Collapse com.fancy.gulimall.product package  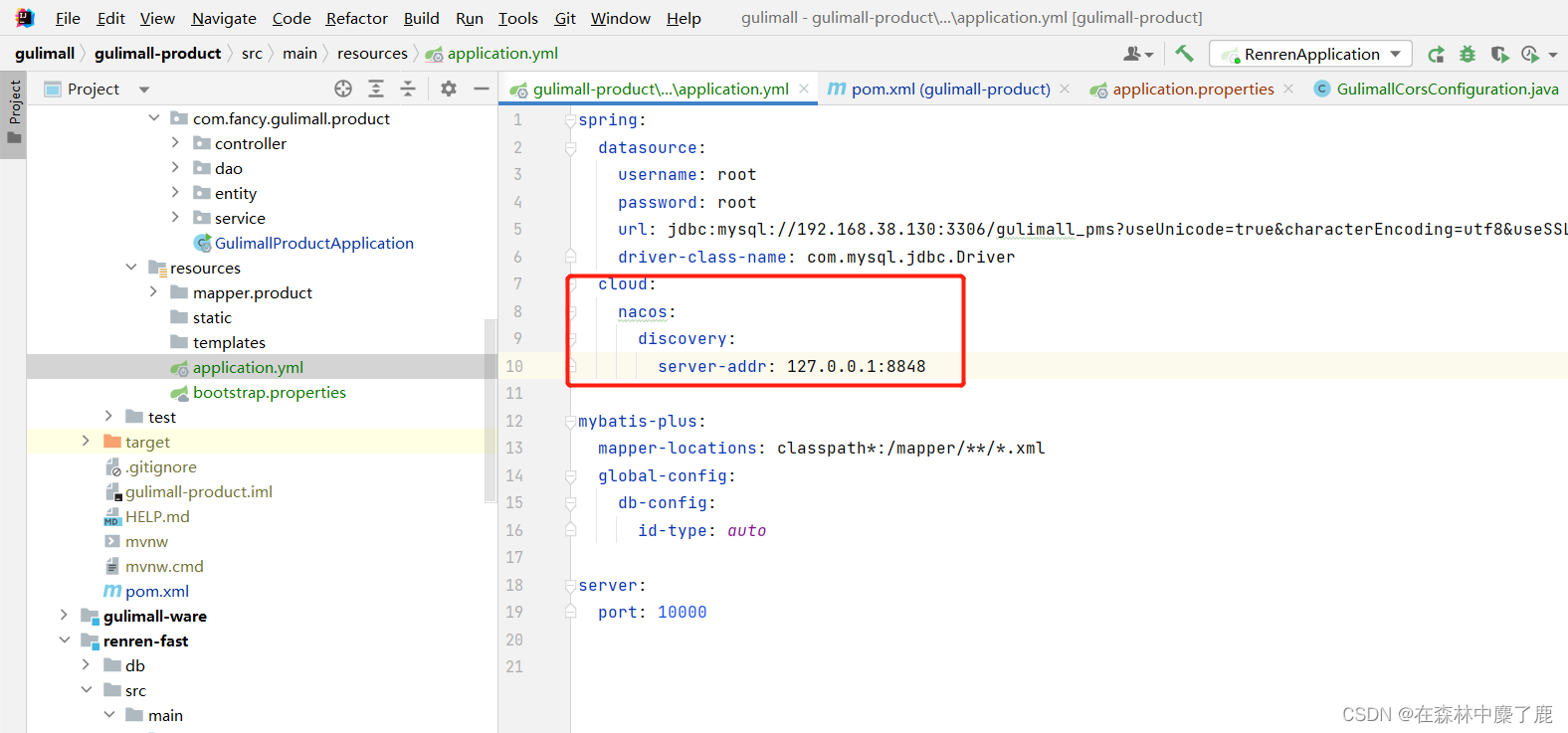(x=153, y=118)
